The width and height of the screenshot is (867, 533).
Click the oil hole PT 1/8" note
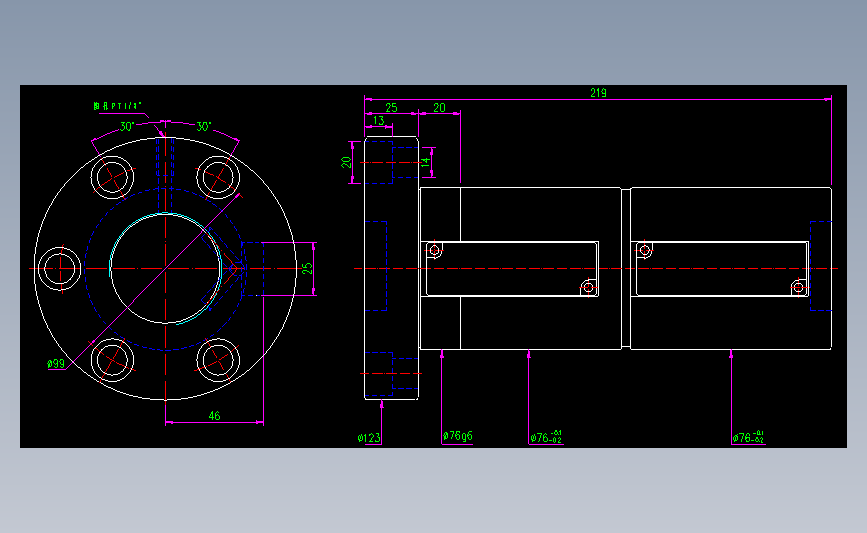click(x=118, y=106)
